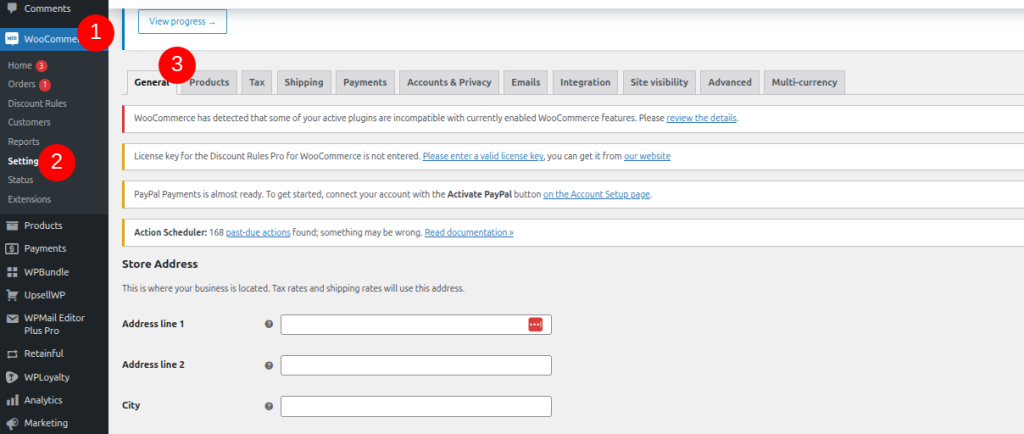The width and height of the screenshot is (1024, 434).
Task: Click the WPBundle grid icon
Action: tap(12, 272)
